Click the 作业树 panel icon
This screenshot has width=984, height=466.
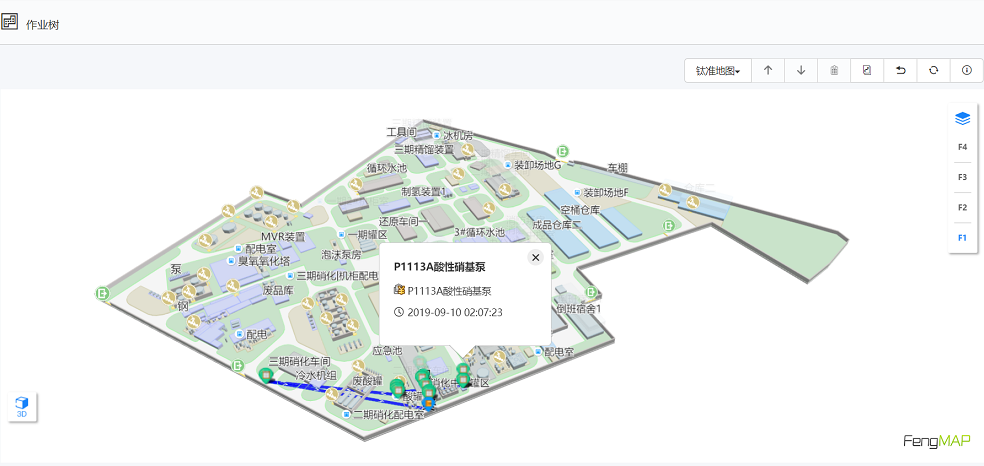(x=10, y=23)
